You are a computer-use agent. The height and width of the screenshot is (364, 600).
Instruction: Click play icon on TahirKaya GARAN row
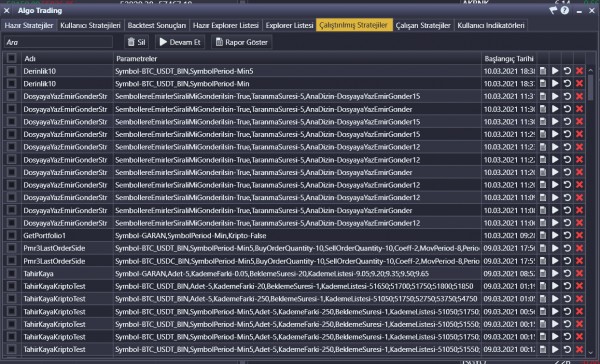pos(555,273)
